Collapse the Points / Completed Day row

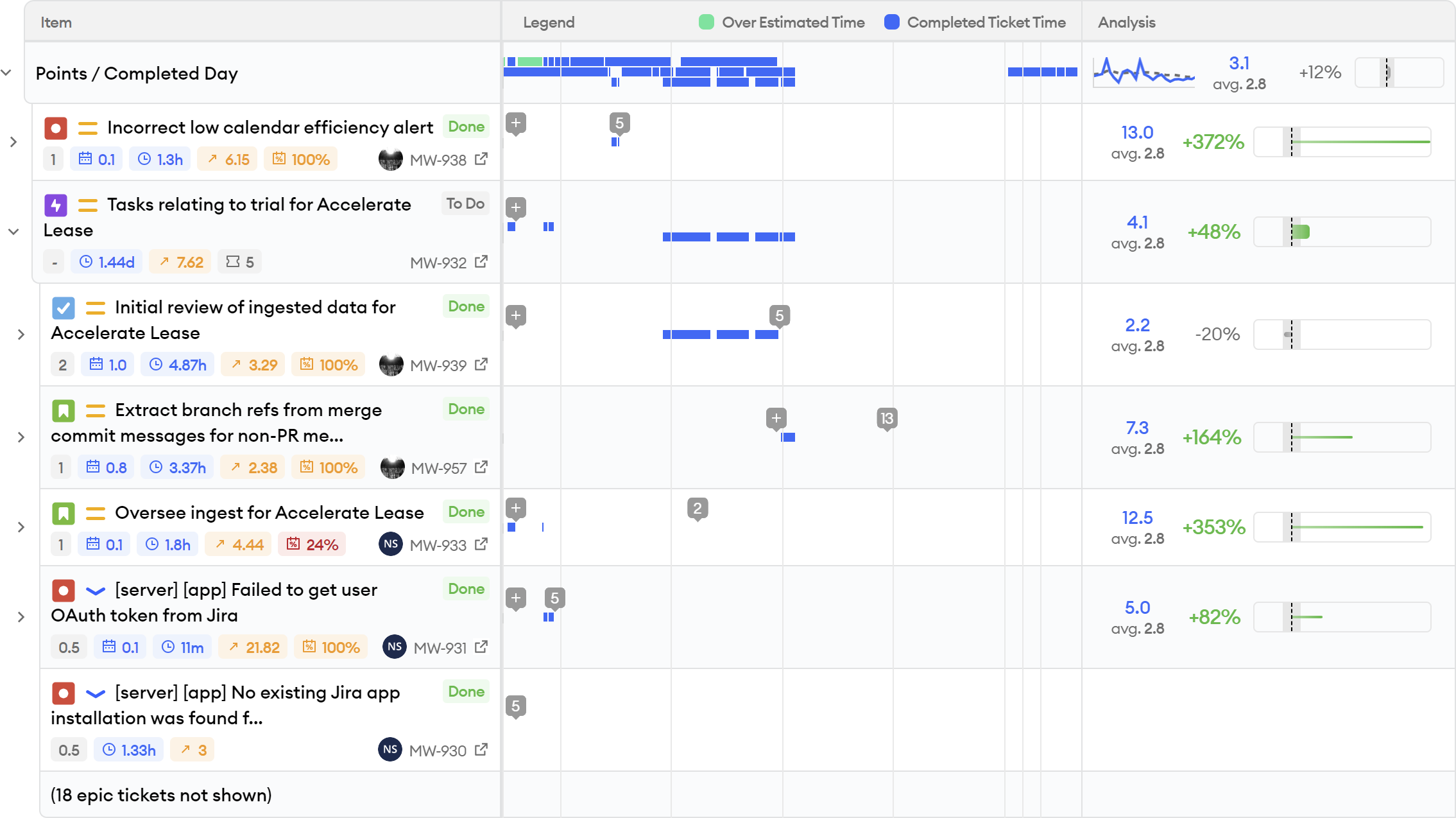pyautogui.click(x=6, y=73)
